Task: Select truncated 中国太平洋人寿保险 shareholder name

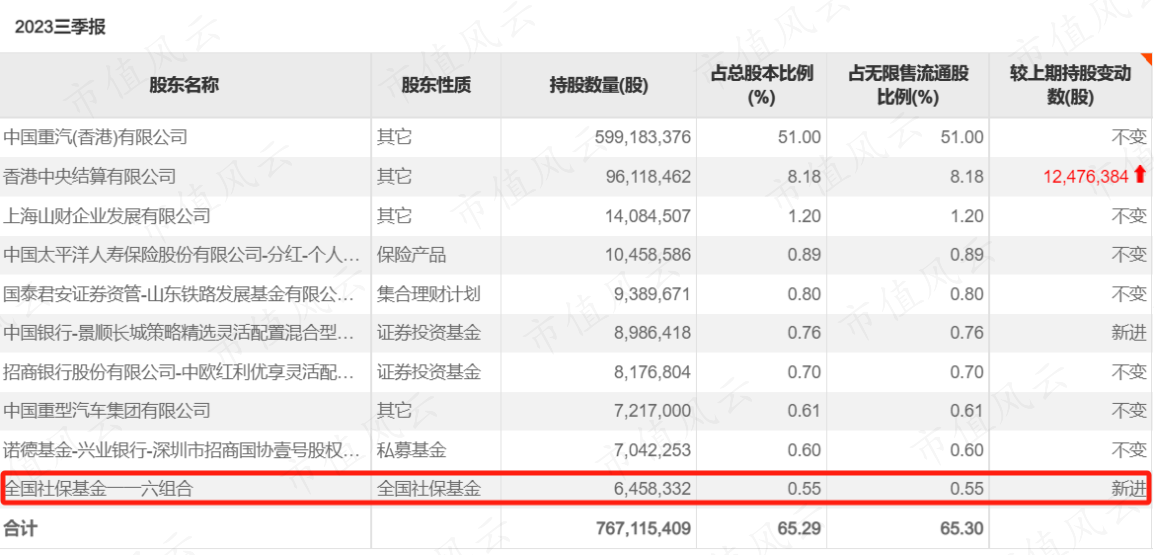Action: [x=182, y=255]
